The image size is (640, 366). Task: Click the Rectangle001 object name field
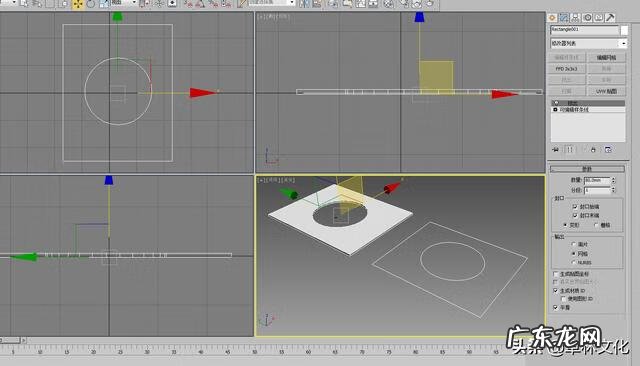pos(584,30)
